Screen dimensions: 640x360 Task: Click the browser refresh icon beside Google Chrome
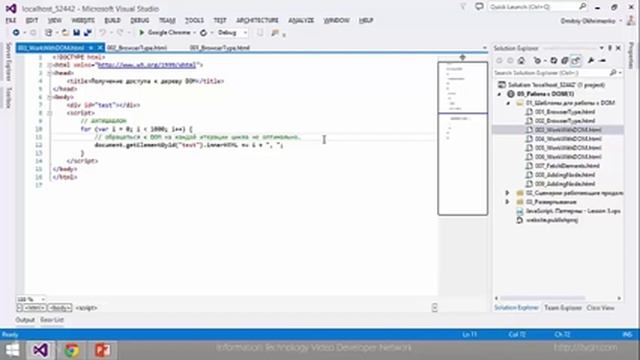tap(203, 32)
